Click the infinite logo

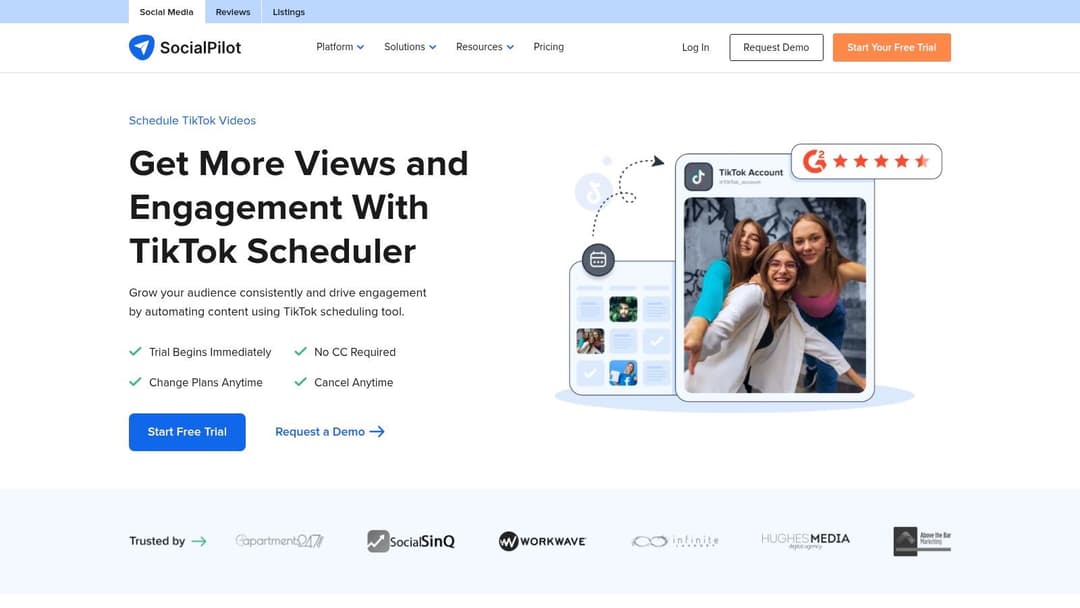675,541
